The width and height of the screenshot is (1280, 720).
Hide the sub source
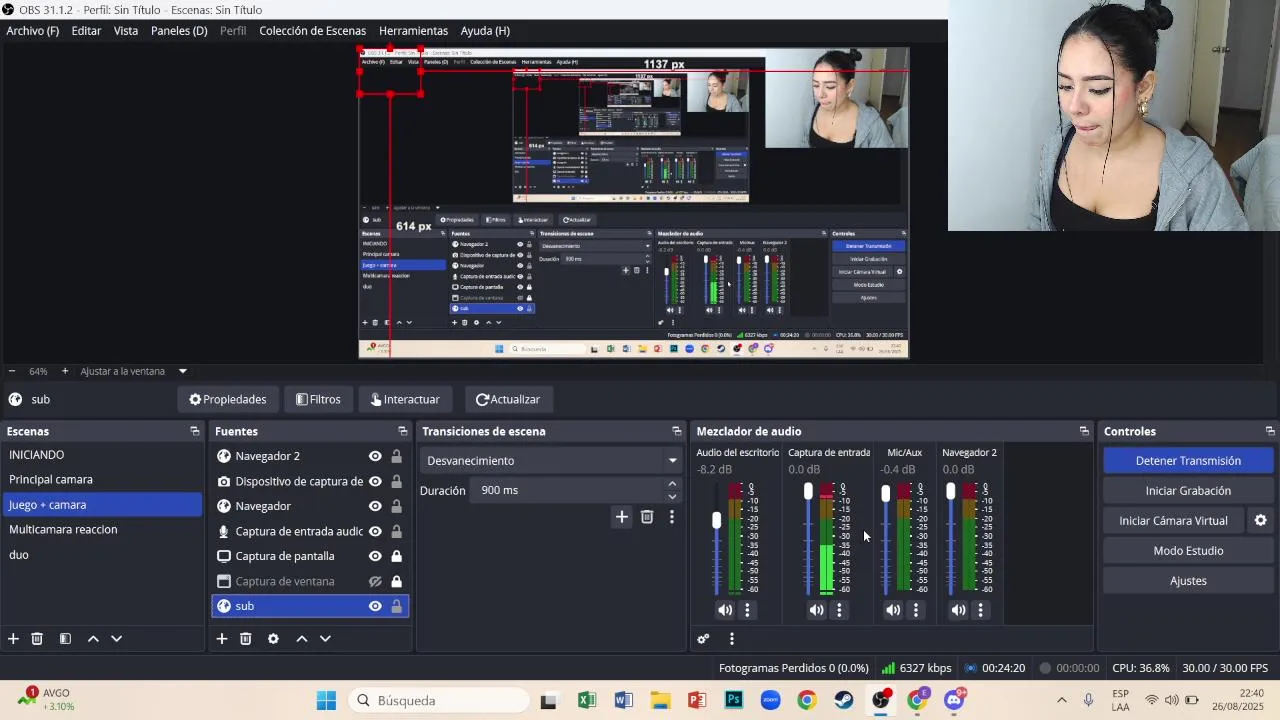[x=375, y=606]
